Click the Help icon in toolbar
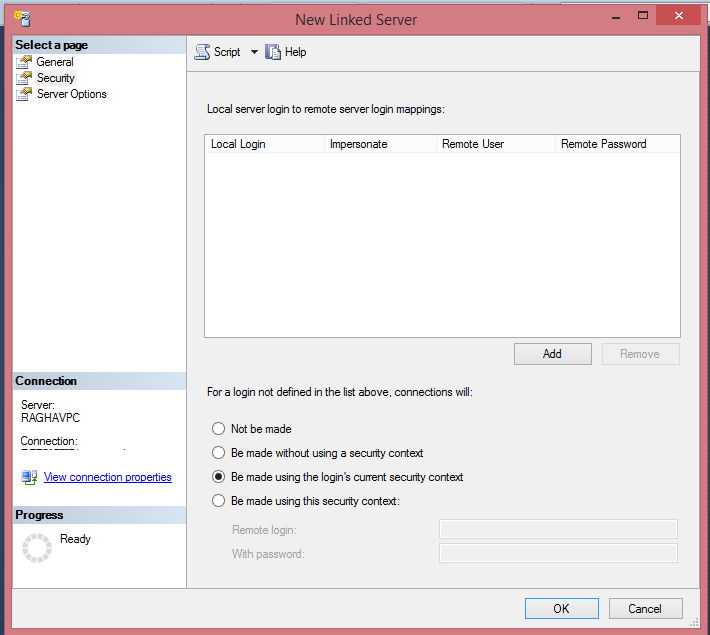Image resolution: width=710 pixels, height=635 pixels. (273, 52)
